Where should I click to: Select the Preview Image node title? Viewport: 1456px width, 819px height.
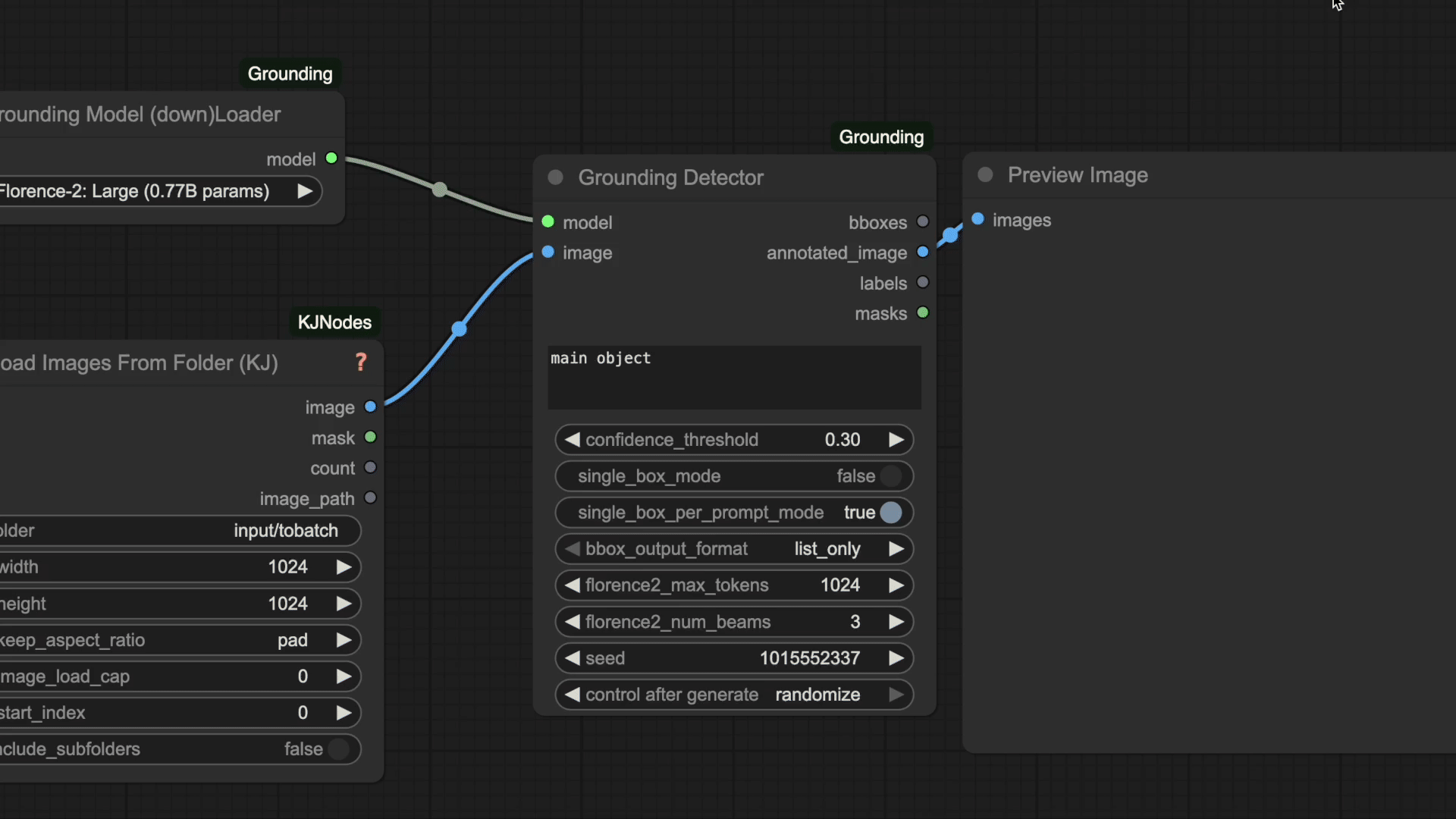(x=1078, y=175)
